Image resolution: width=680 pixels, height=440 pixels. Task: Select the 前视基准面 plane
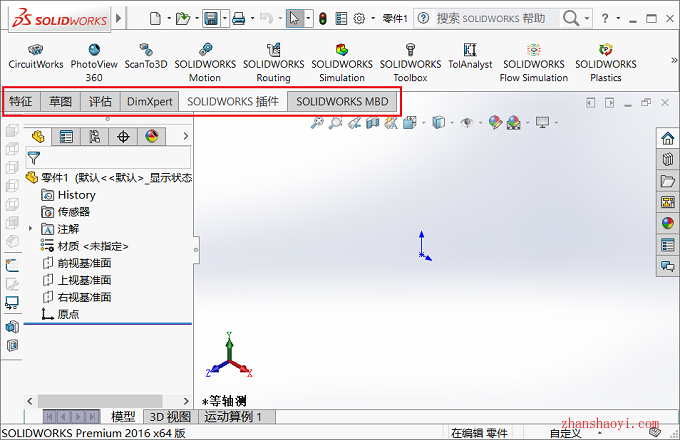point(77,263)
